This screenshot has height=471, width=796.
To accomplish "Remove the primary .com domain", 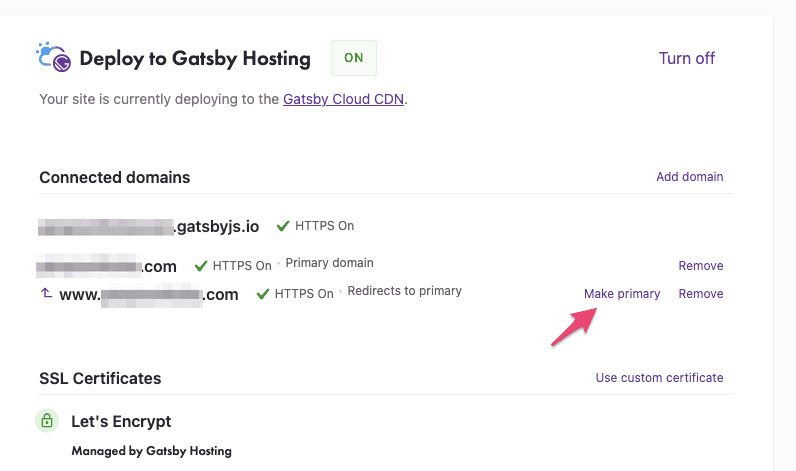I will tap(700, 266).
